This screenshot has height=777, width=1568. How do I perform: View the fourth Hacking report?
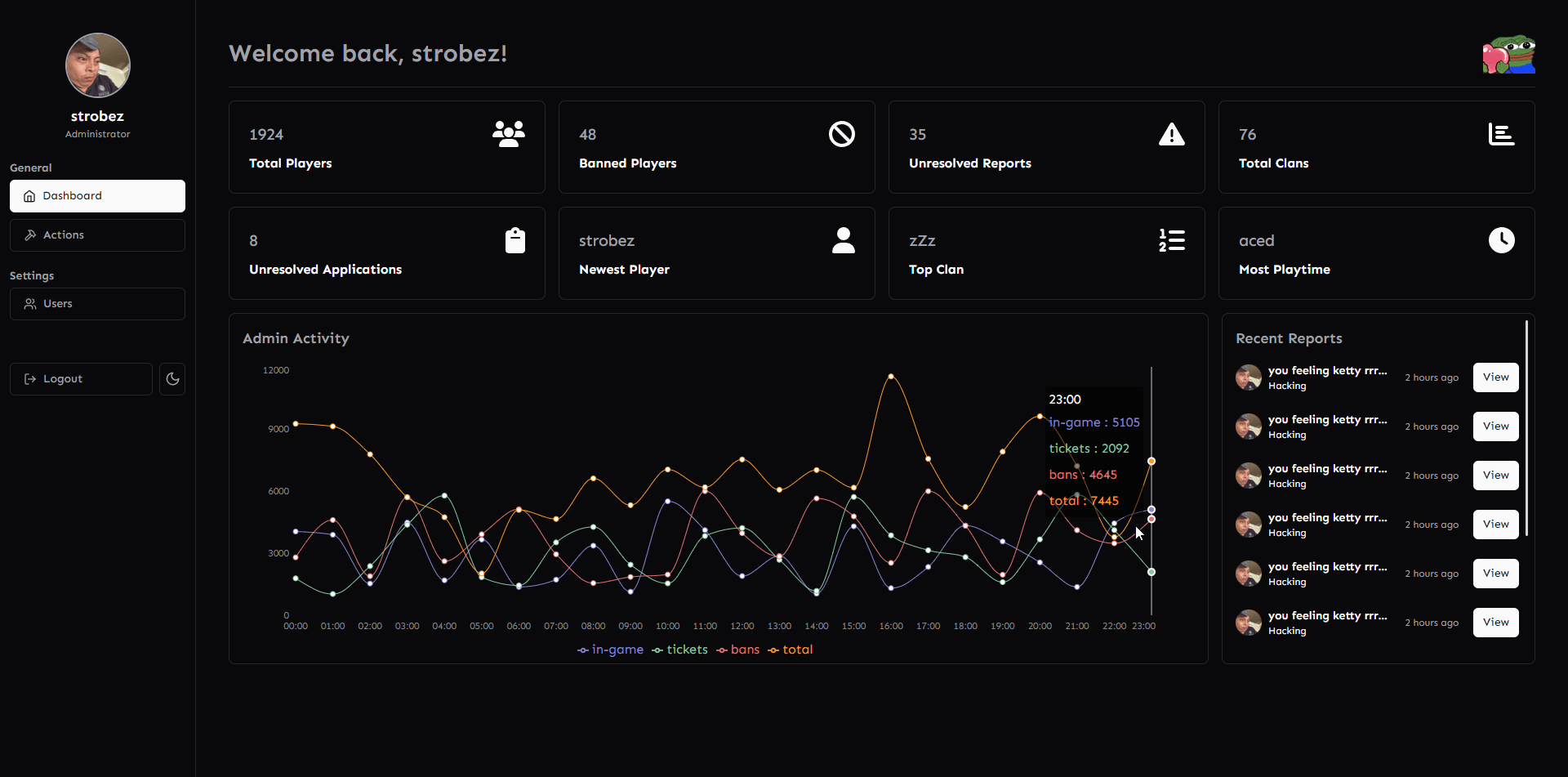pos(1496,525)
